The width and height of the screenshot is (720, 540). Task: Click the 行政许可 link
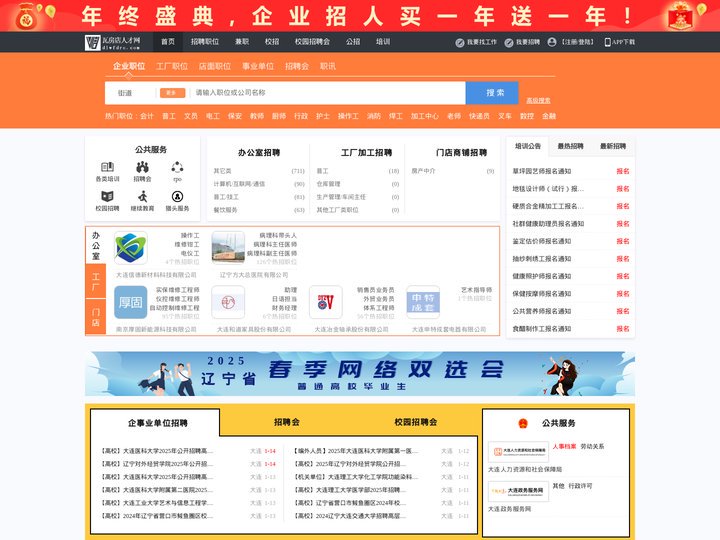pyautogui.click(x=580, y=486)
